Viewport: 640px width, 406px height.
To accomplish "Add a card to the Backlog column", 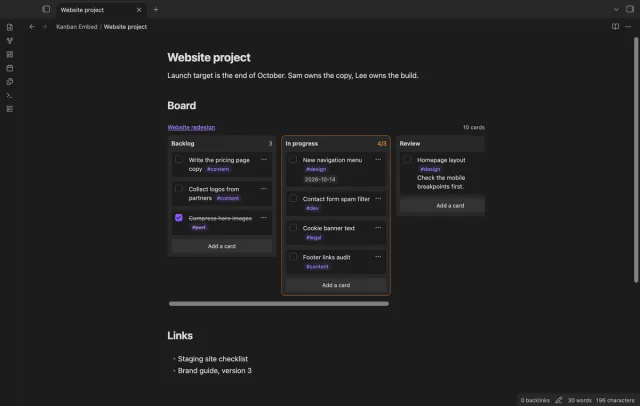I will point(222,246).
